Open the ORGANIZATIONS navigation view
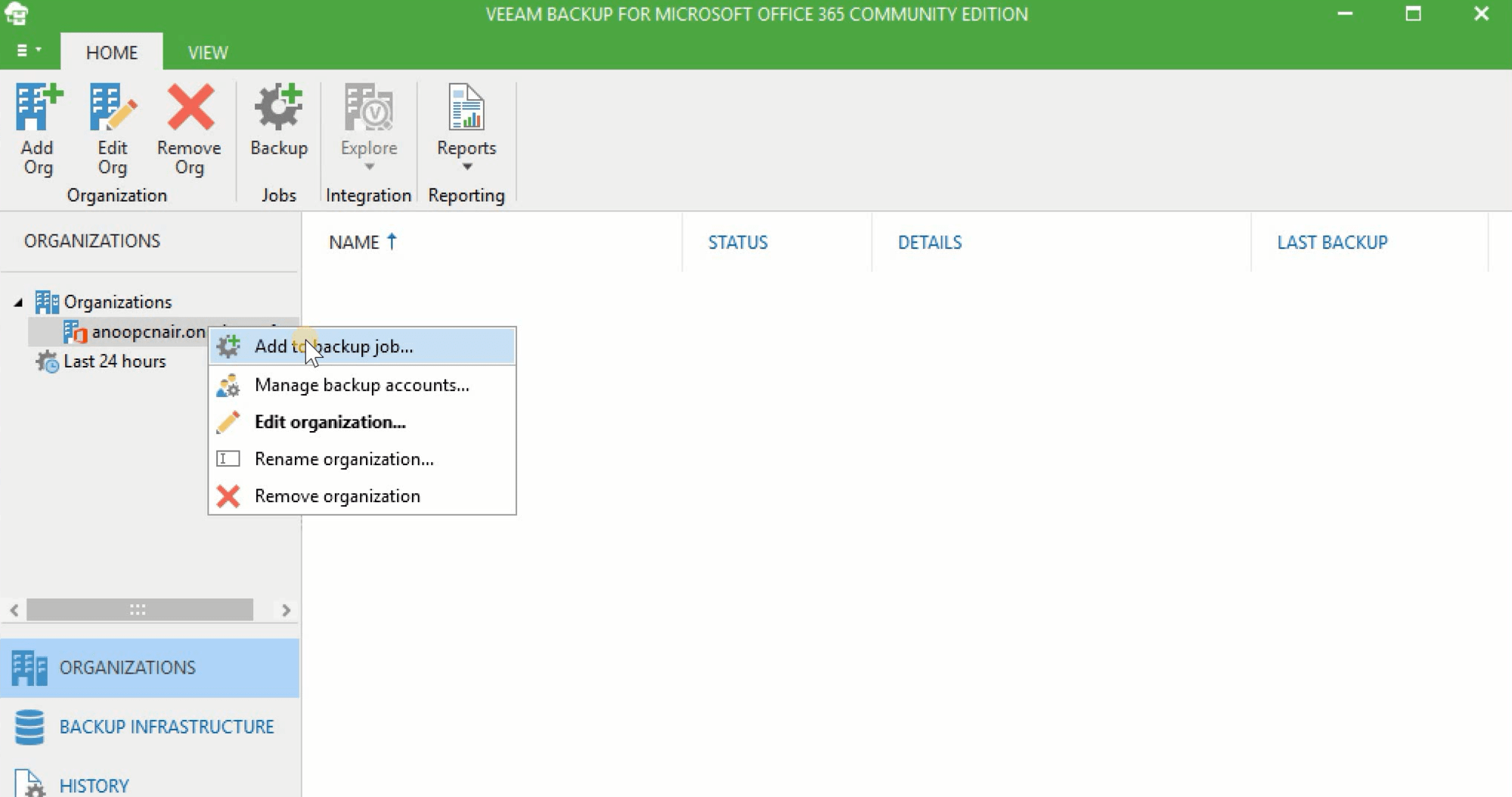1512x797 pixels. pyautogui.click(x=150, y=668)
